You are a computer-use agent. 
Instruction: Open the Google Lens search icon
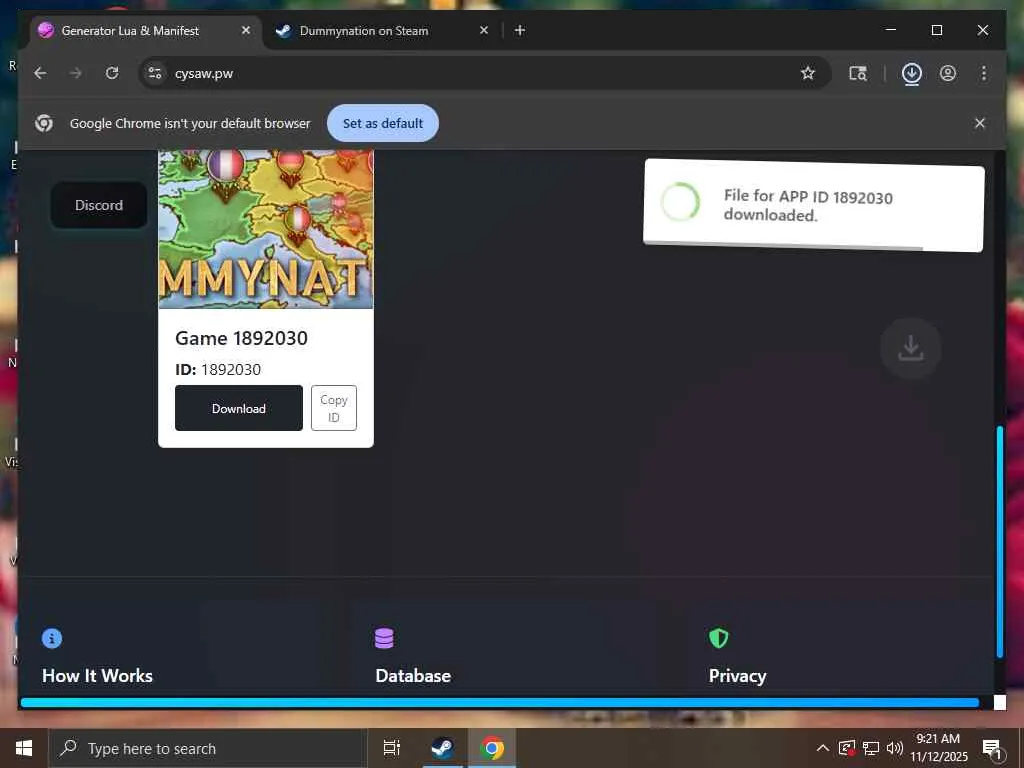pos(857,73)
